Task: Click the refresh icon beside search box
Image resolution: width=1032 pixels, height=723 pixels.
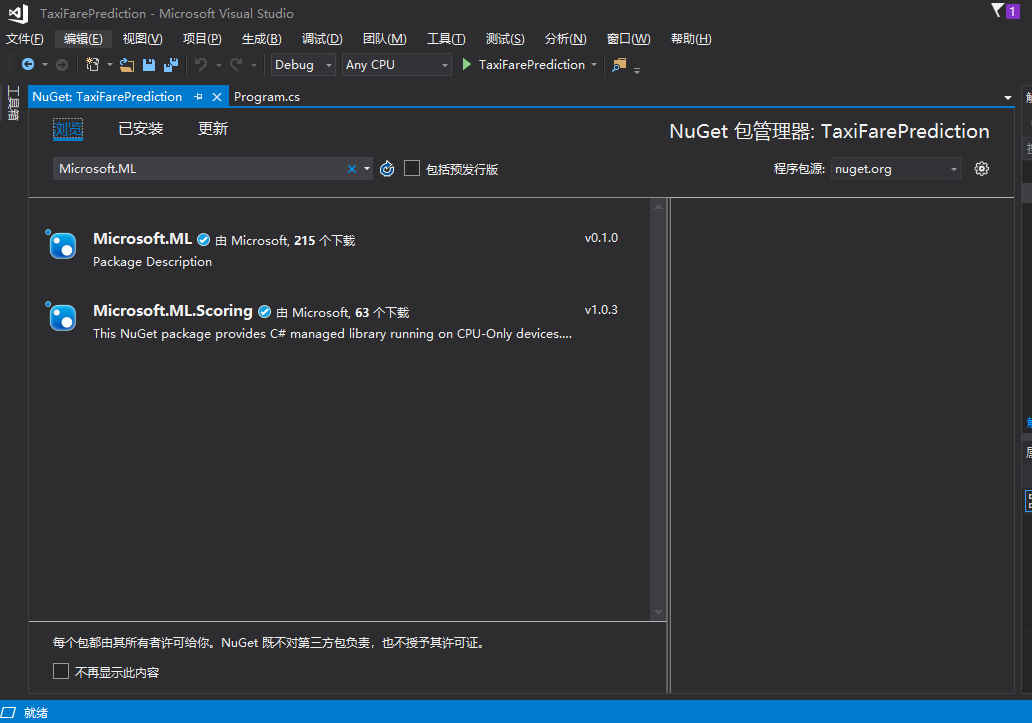Action: point(387,169)
